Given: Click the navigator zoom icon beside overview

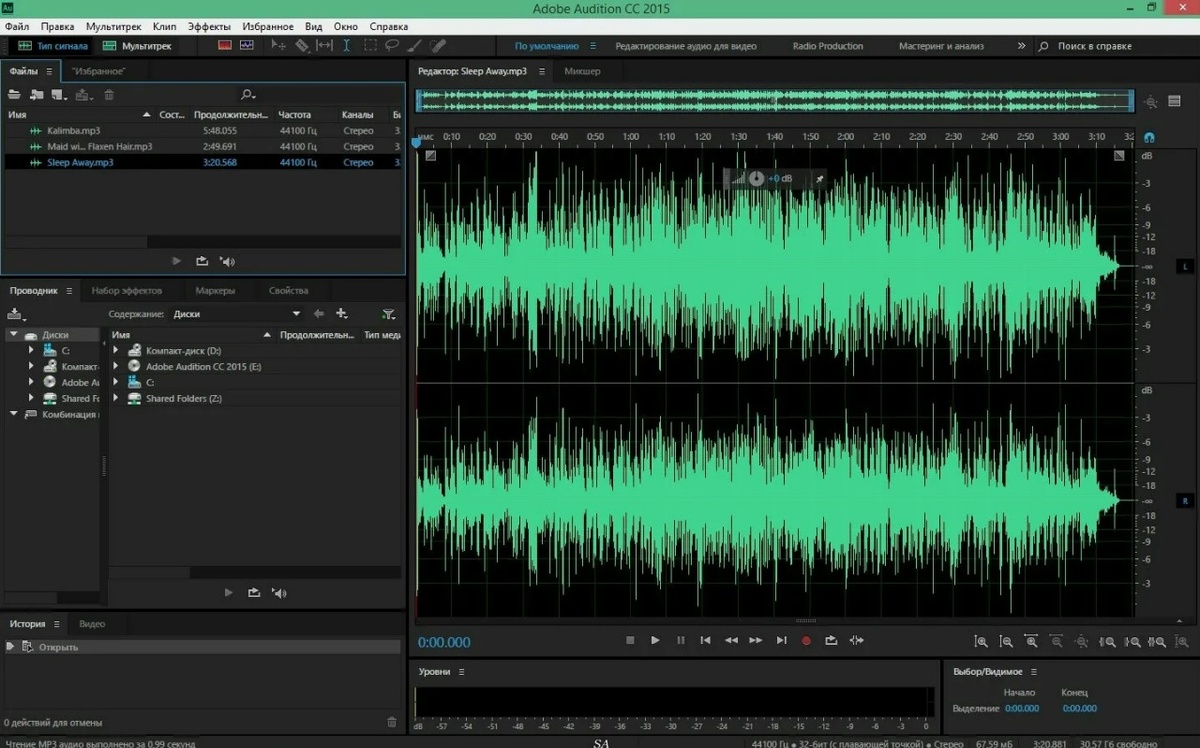Looking at the screenshot, I should point(1150,101).
